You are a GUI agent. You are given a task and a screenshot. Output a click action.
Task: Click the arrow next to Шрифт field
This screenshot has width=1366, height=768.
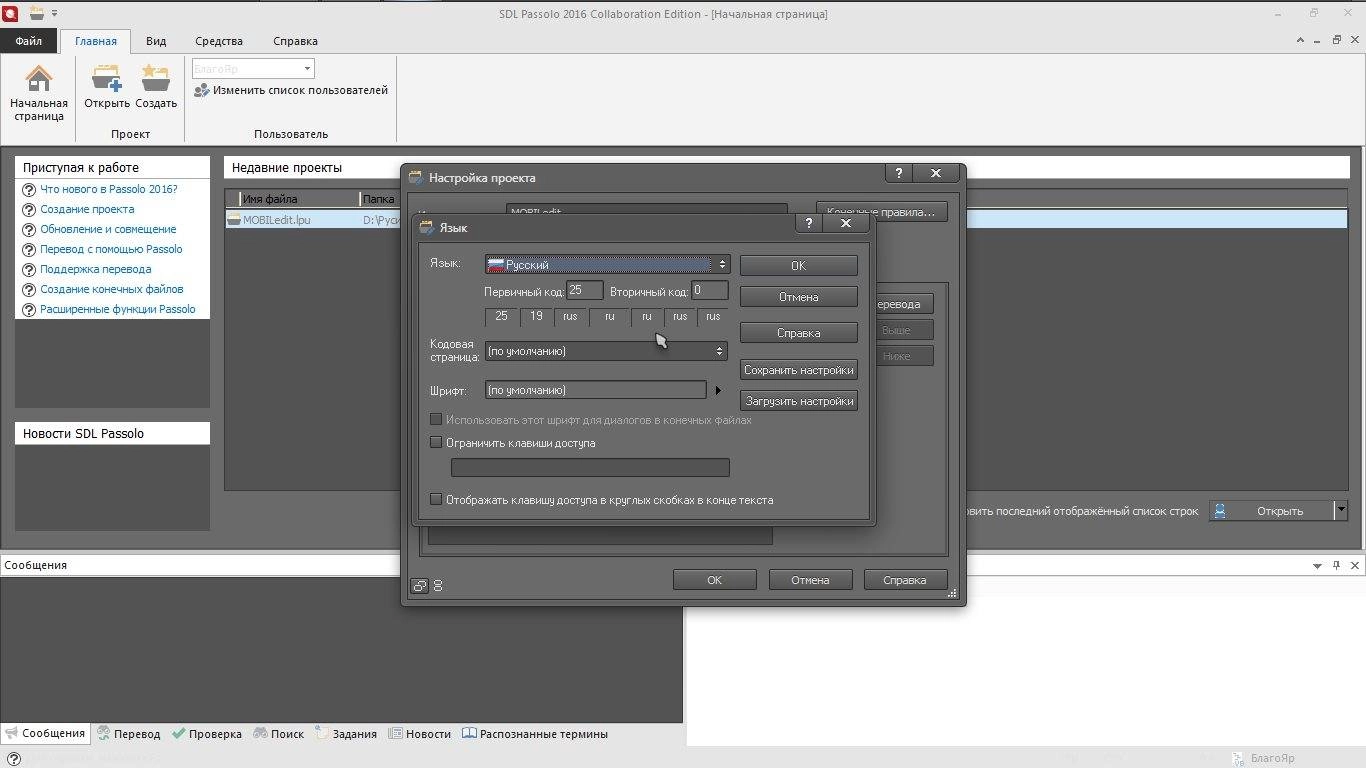coord(718,390)
